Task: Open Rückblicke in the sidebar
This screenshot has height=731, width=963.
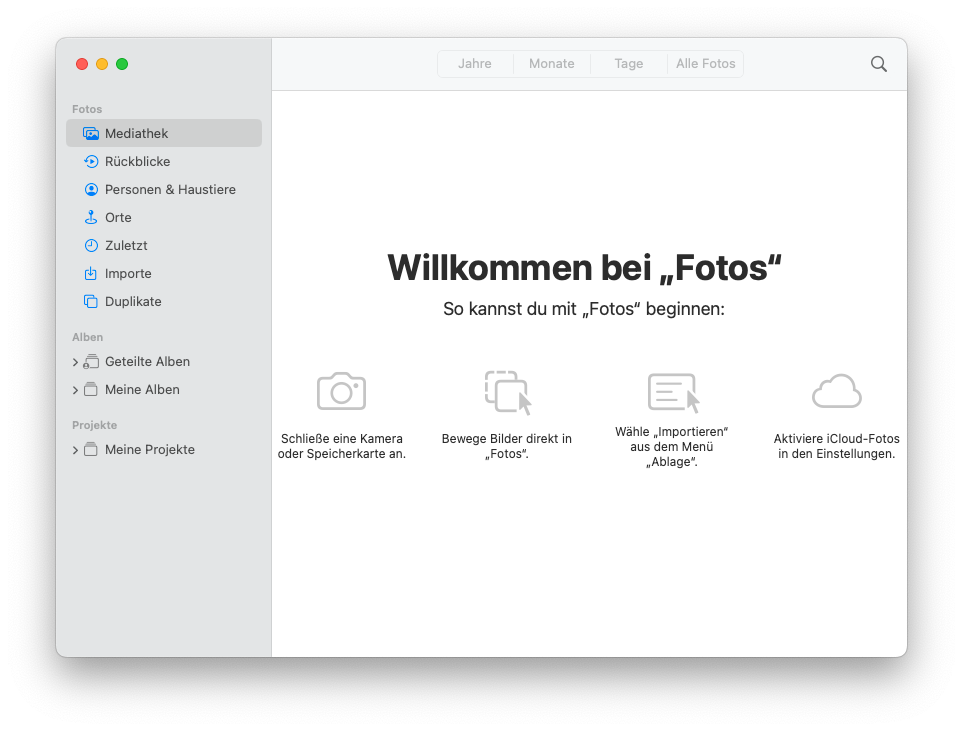Action: (x=164, y=162)
